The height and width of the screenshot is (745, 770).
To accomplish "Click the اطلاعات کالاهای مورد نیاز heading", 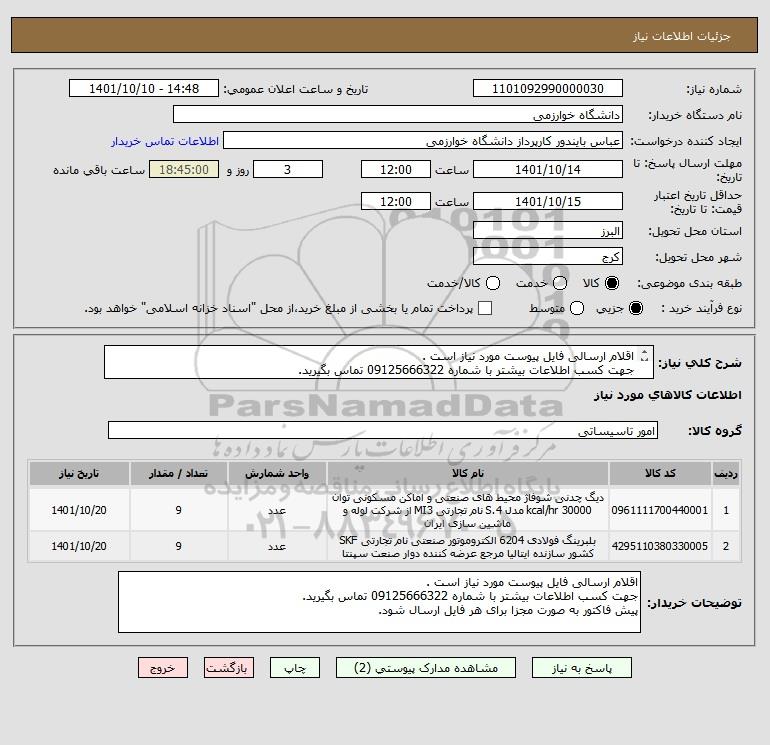I will tap(668, 395).
